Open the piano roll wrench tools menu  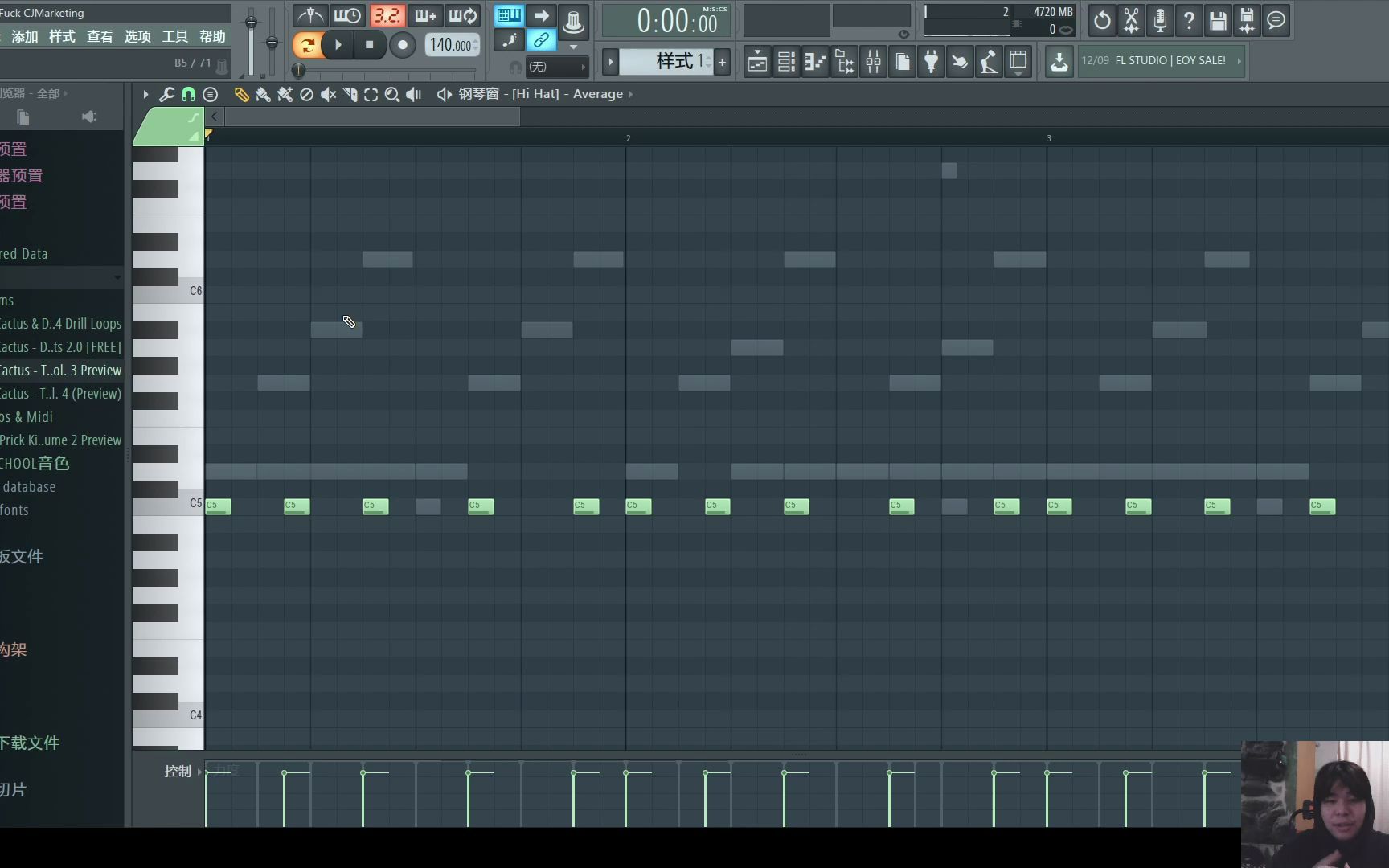(166, 94)
